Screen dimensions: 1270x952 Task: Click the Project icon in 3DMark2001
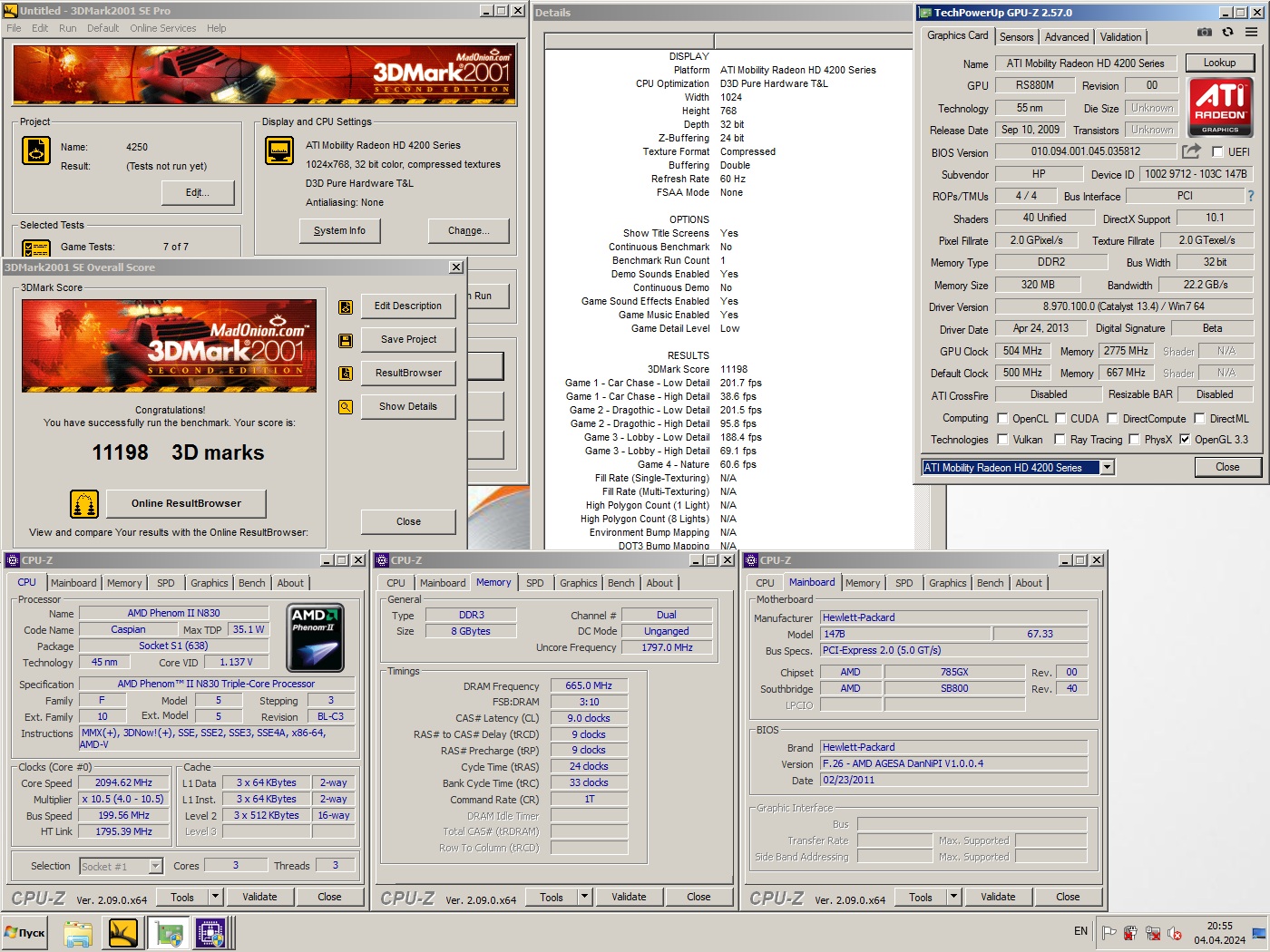pyautogui.click(x=36, y=151)
